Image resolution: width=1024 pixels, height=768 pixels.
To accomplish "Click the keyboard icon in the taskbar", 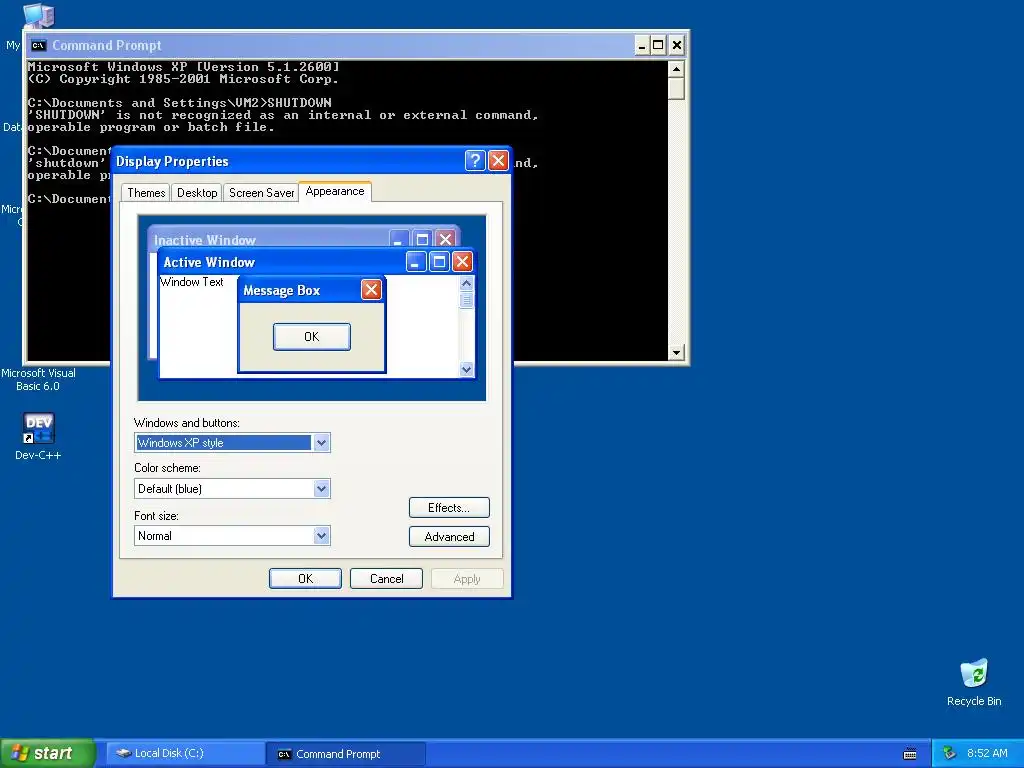I will pos(910,754).
